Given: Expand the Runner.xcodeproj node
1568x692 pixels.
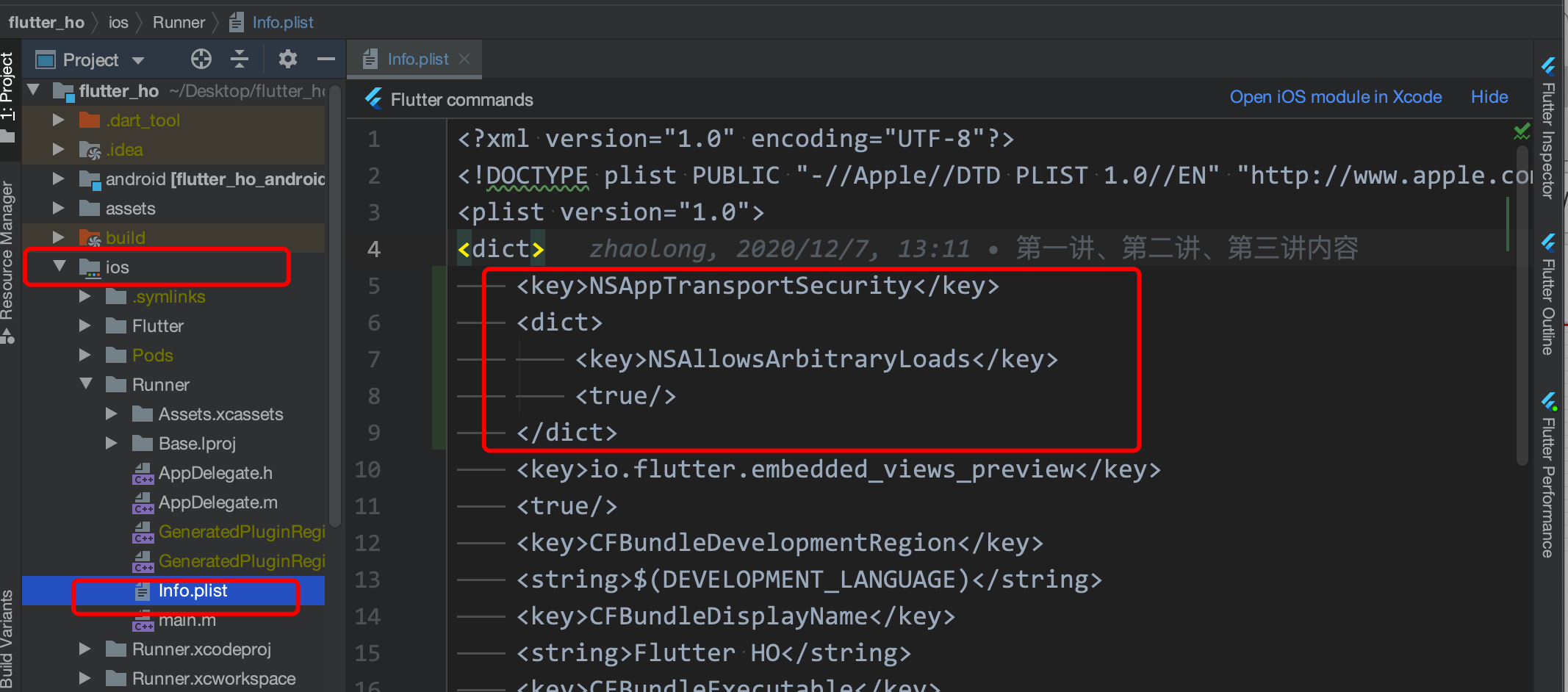Looking at the screenshot, I should click(85, 649).
